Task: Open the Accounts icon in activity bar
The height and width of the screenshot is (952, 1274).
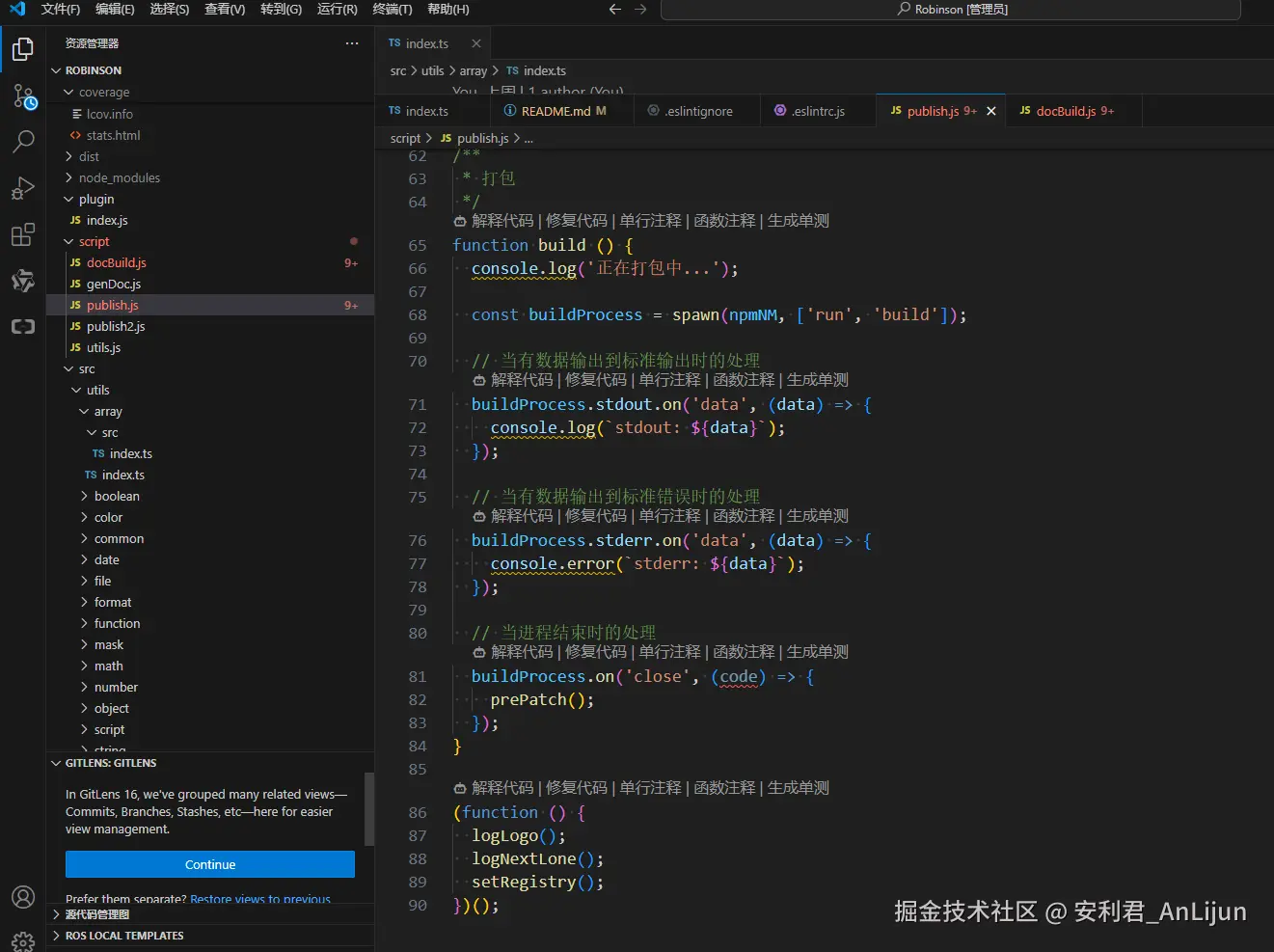Action: 23,897
